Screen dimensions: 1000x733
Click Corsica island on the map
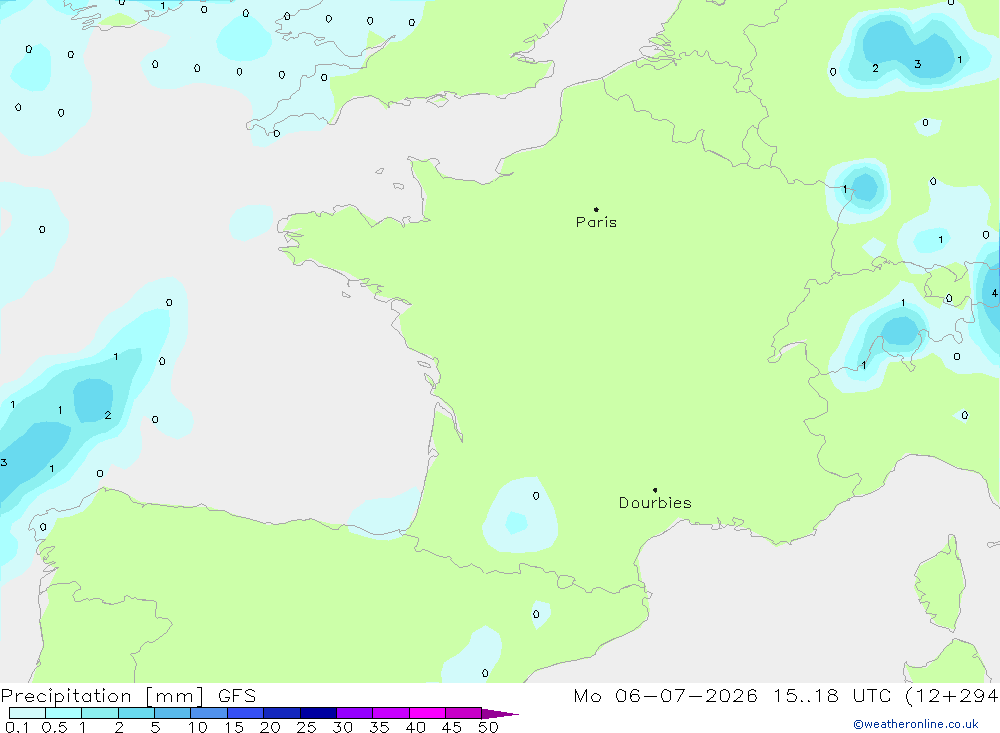940,584
